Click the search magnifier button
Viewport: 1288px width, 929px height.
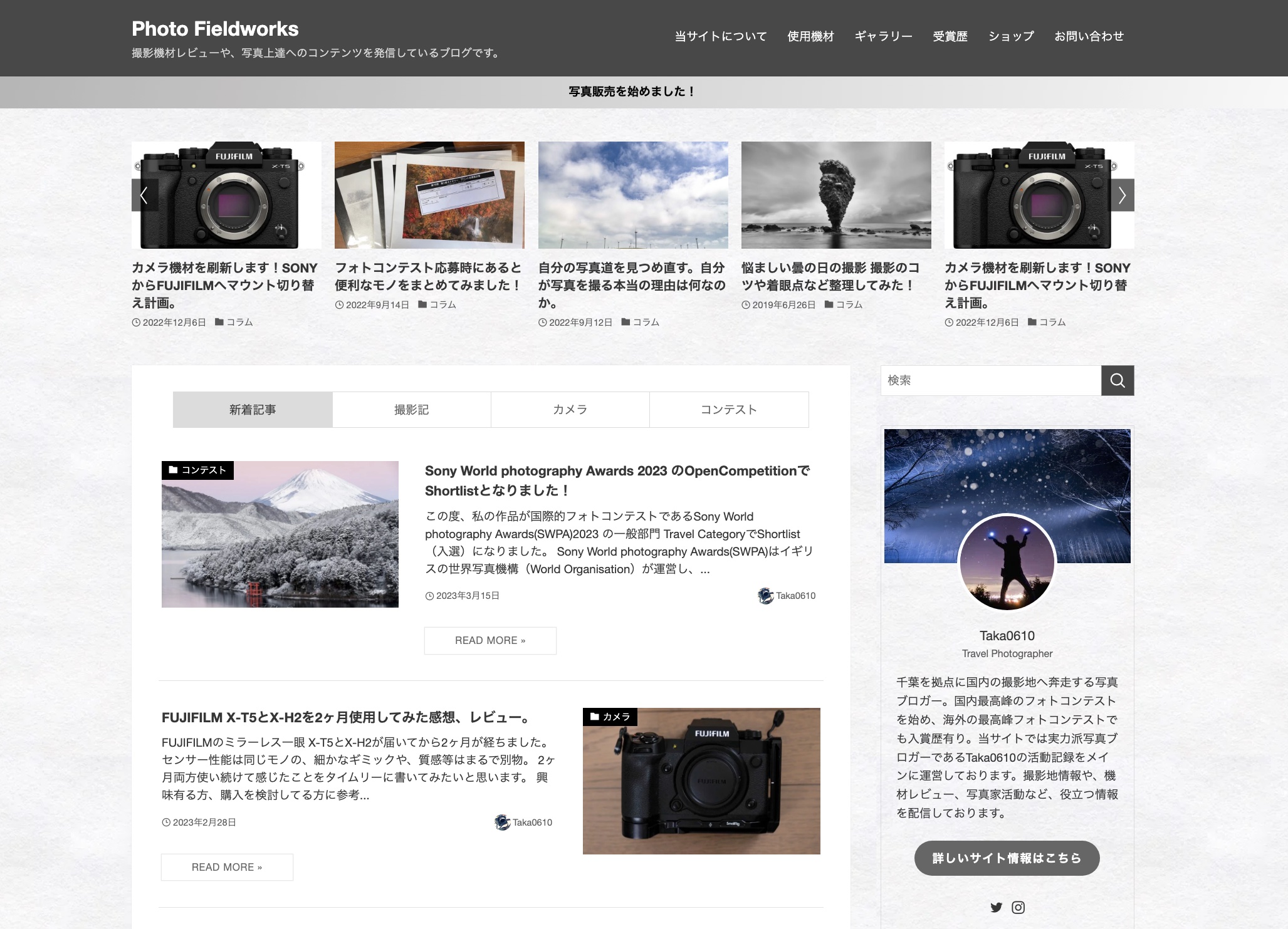[x=1118, y=380]
